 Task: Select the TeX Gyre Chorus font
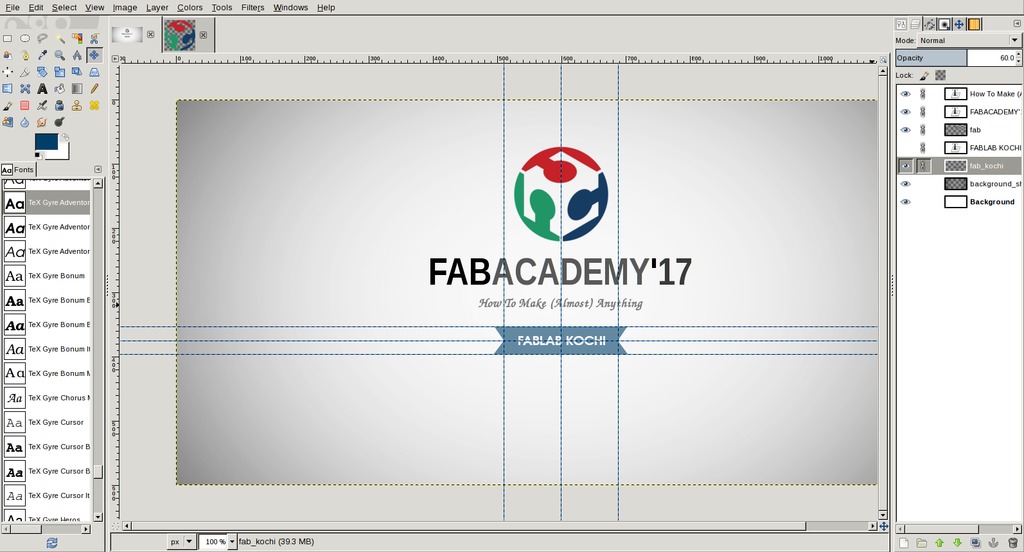[x=47, y=398]
